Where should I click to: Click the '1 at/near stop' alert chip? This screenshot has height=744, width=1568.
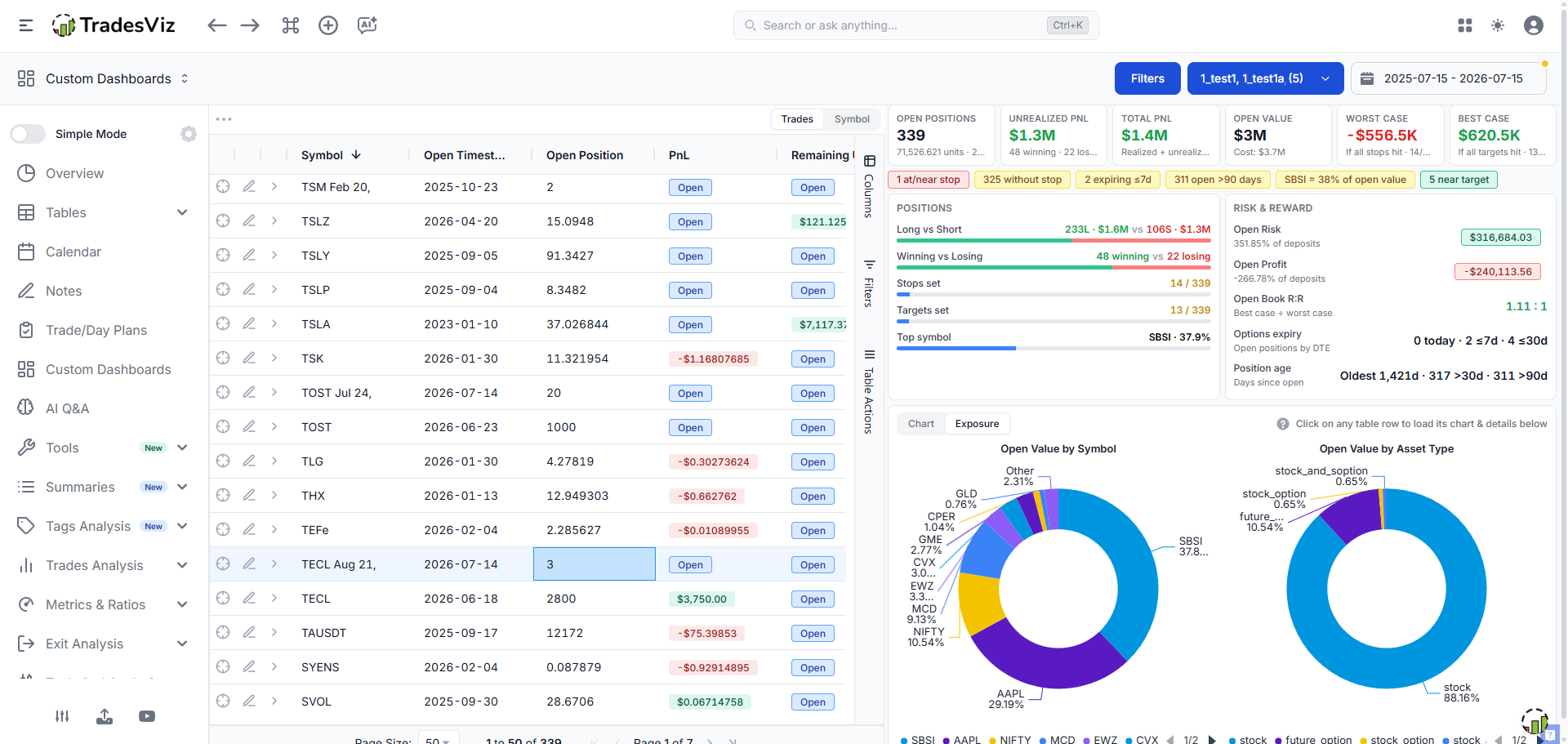coord(929,180)
